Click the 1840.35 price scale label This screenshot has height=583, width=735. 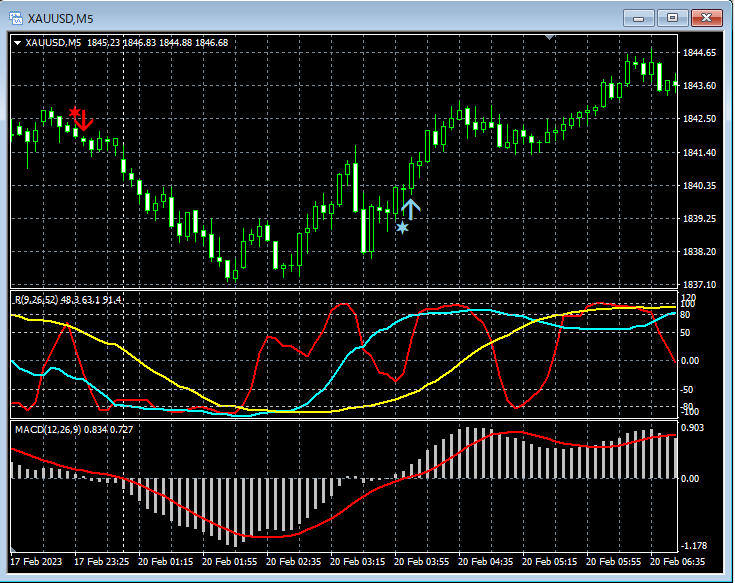point(699,185)
